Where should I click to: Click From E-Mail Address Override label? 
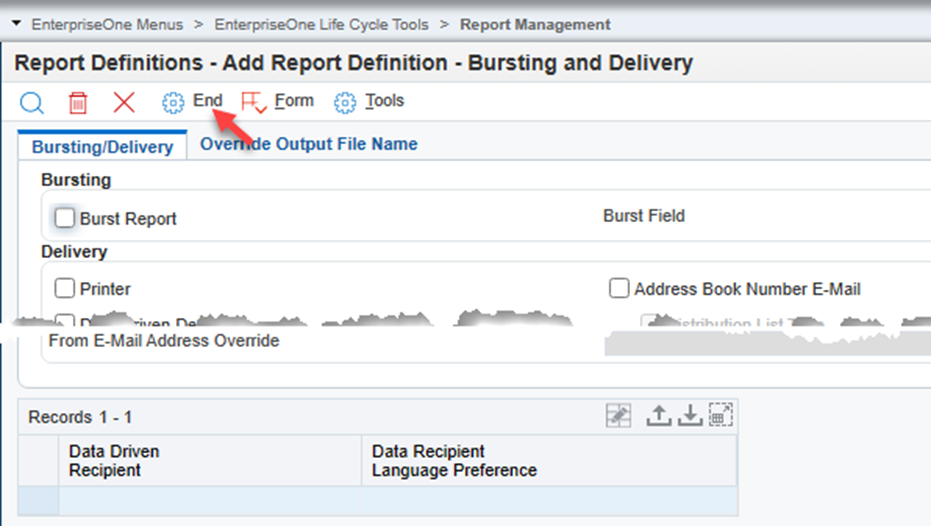pyautogui.click(x=164, y=341)
